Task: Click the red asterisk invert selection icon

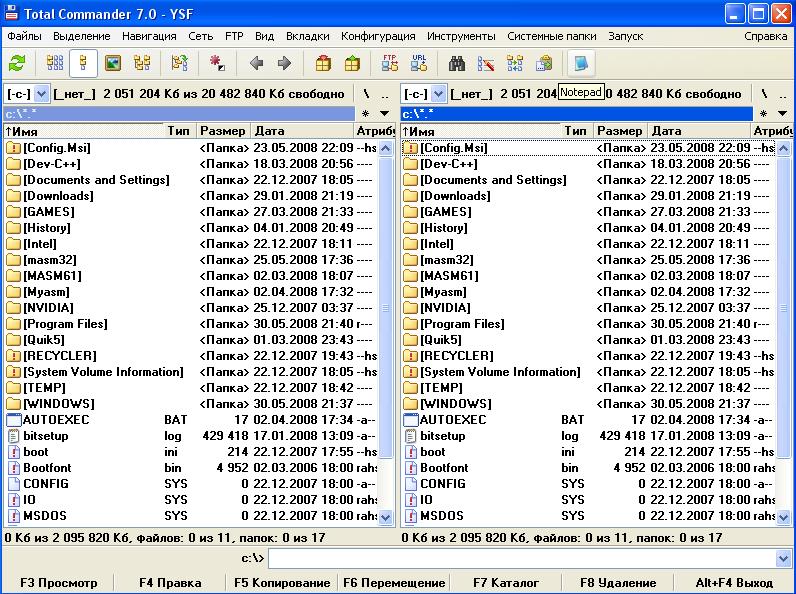Action: (x=217, y=63)
